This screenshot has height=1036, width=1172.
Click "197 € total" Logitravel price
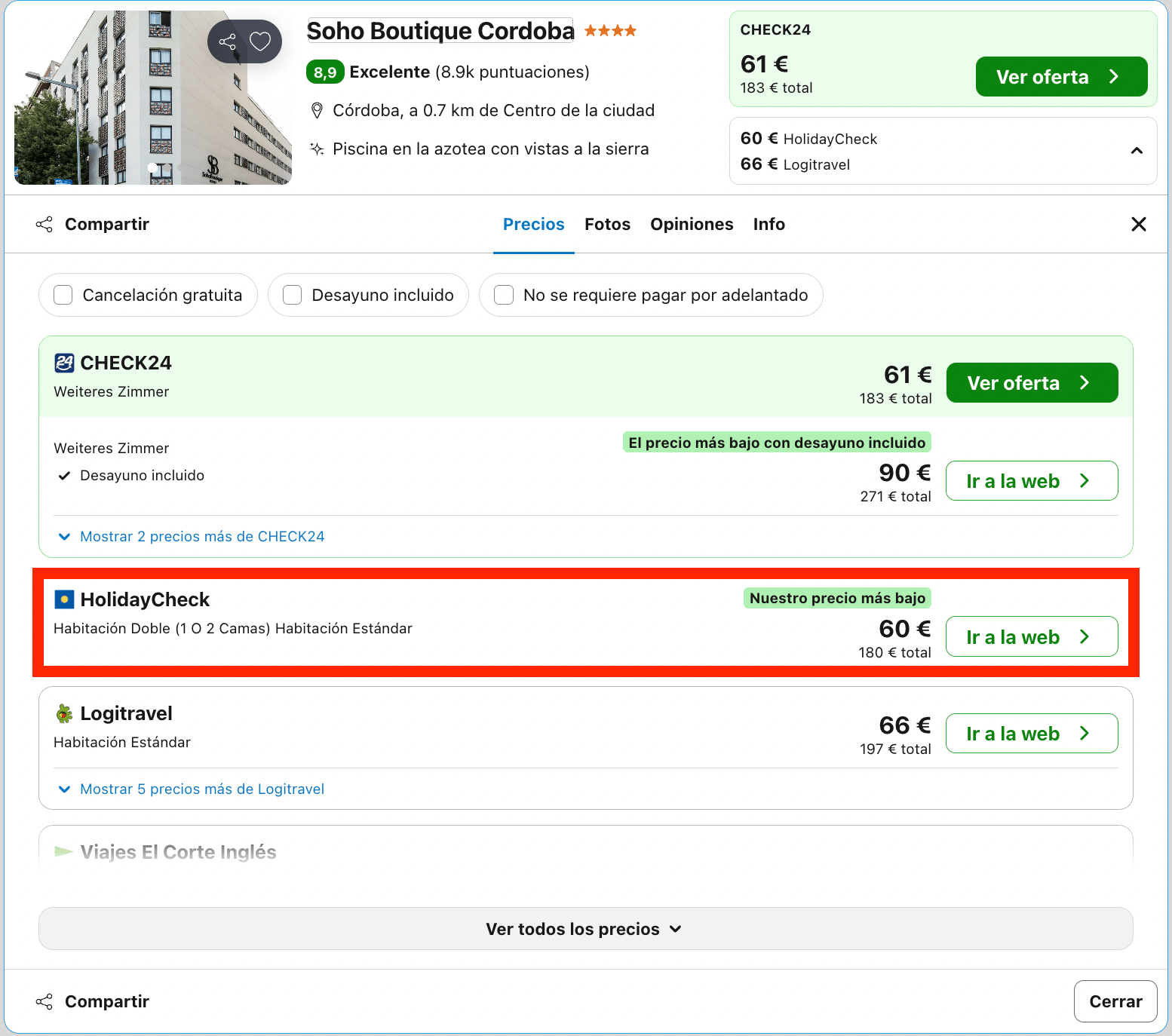(895, 749)
